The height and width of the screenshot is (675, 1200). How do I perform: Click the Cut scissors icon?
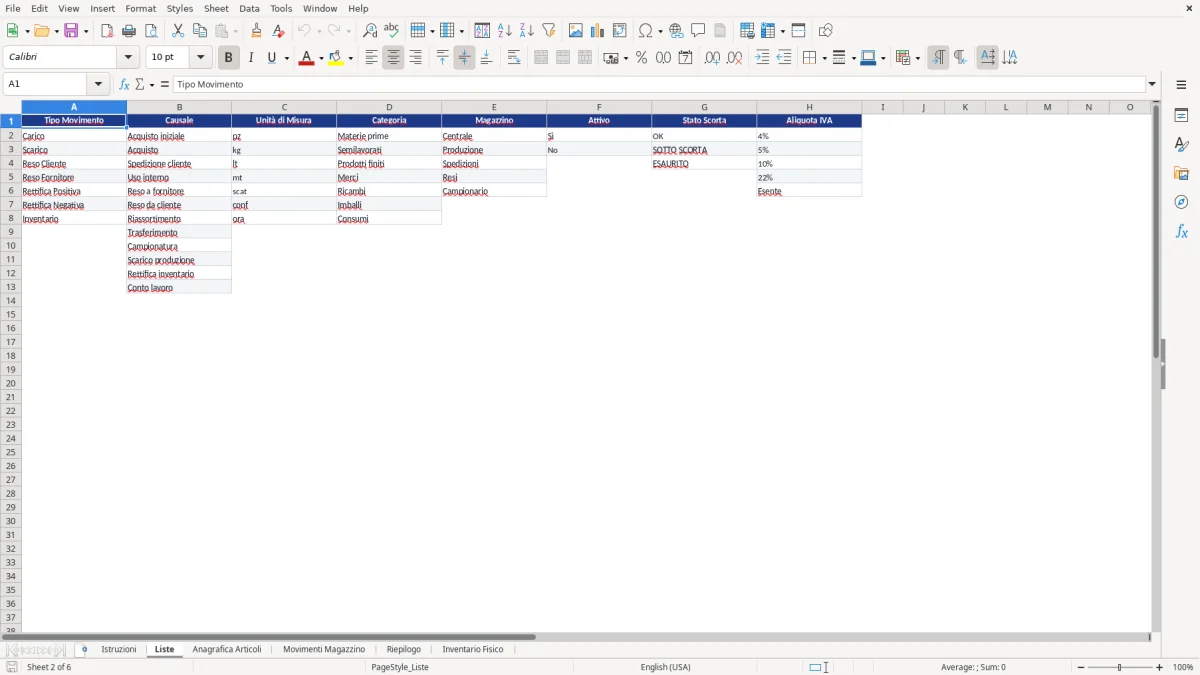point(178,31)
